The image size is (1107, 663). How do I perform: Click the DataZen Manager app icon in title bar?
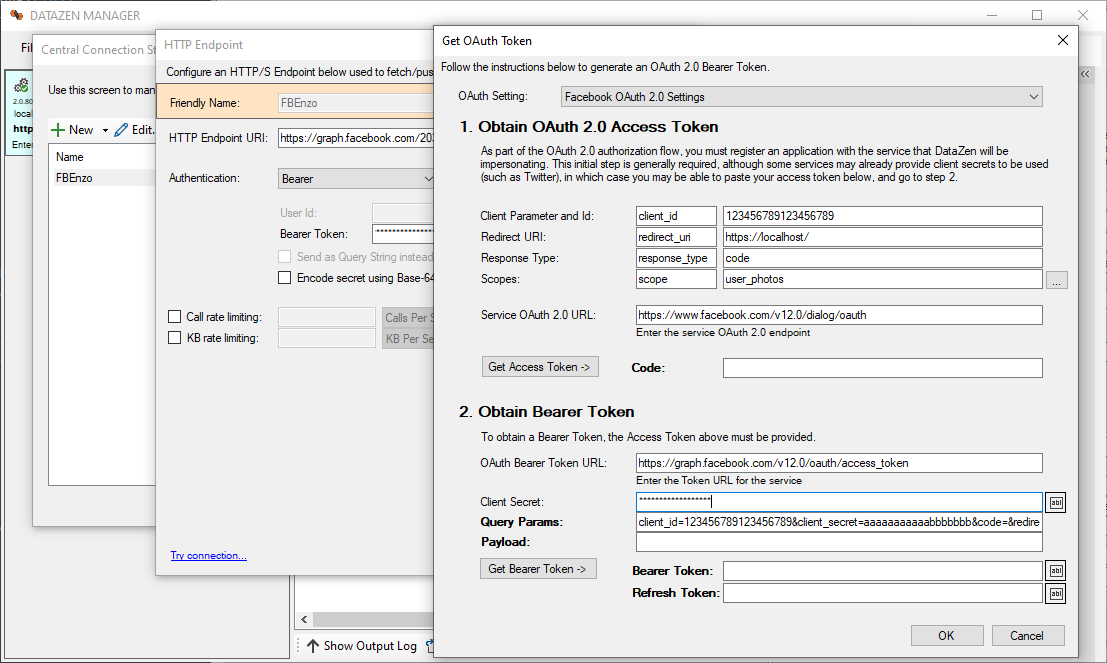click(x=16, y=15)
